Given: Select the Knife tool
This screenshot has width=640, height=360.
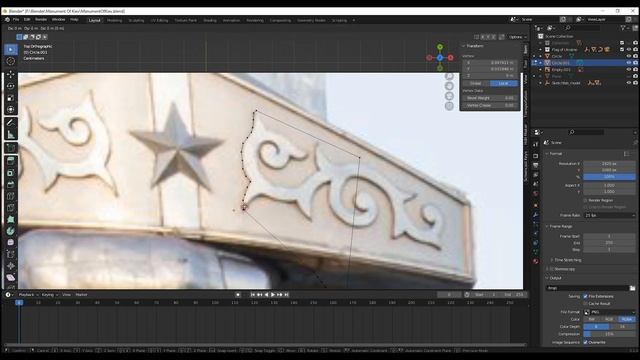Looking at the screenshot, I should 11,208.
